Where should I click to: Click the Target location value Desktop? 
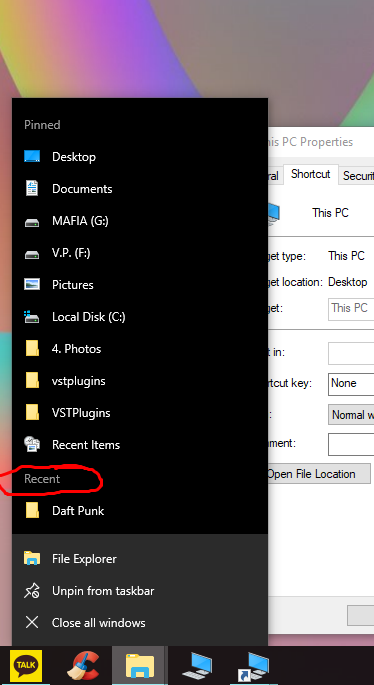click(x=348, y=282)
